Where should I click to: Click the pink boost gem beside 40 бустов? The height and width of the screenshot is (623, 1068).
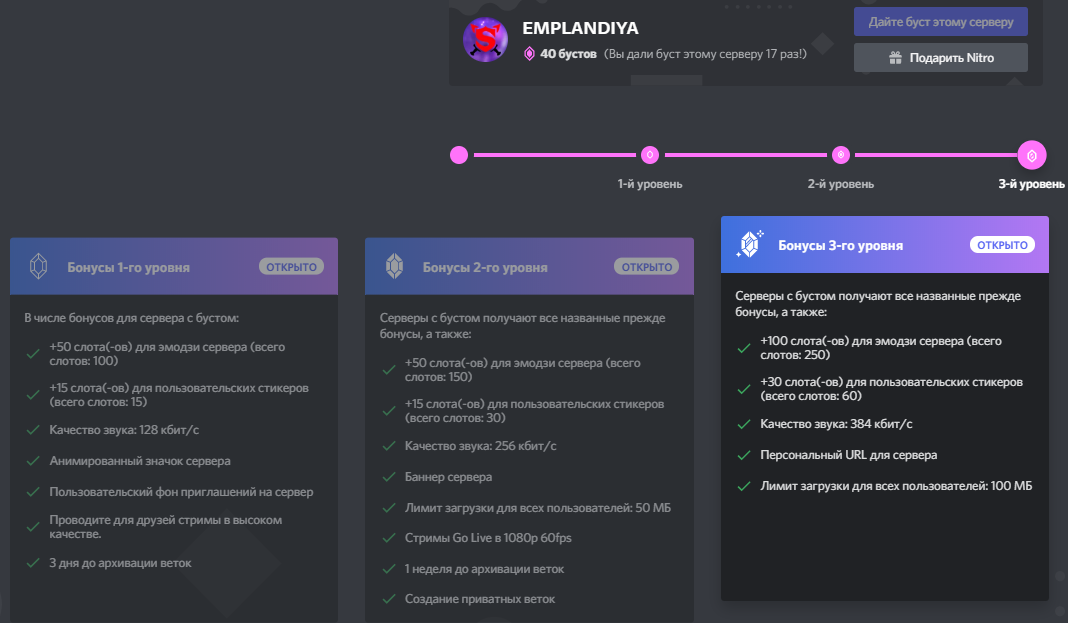[529, 54]
